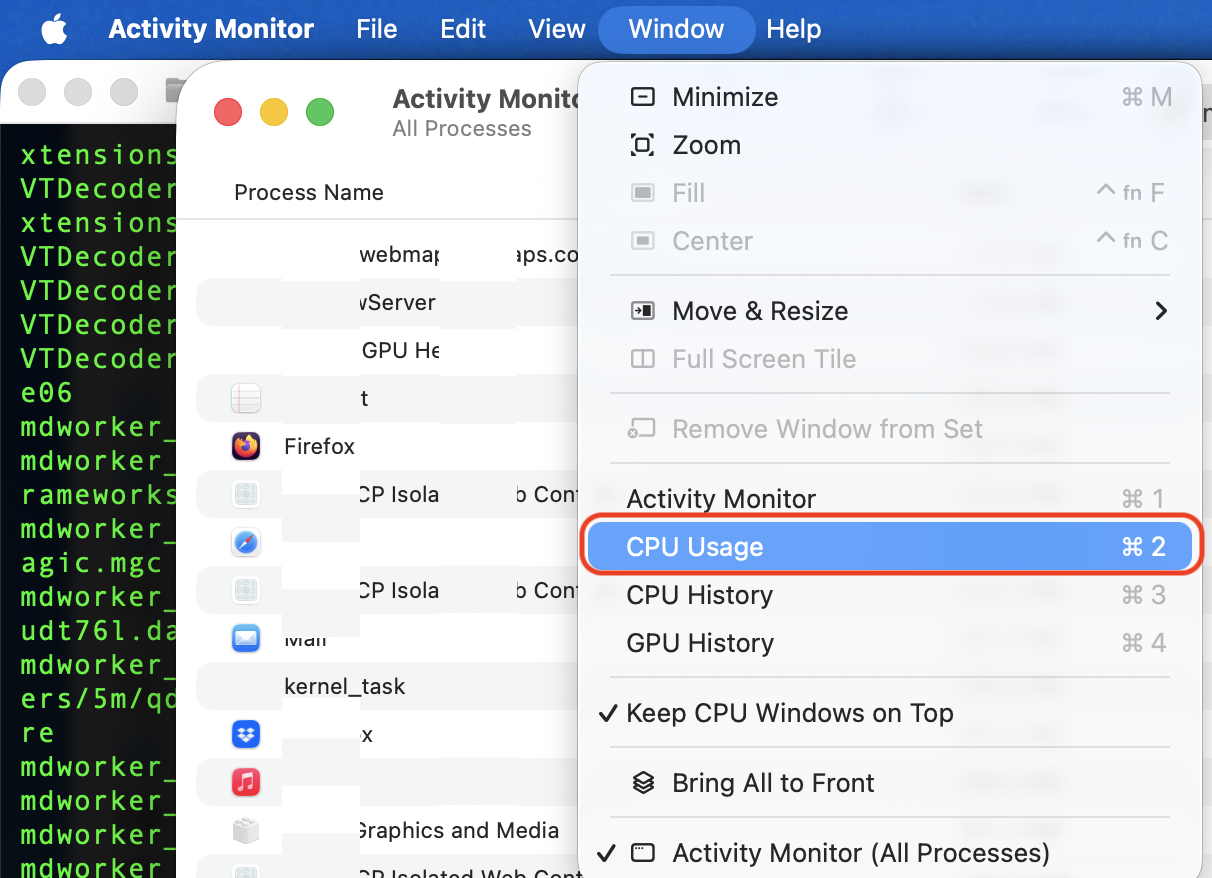Toggle Keep CPU Windows on Top
The height and width of the screenshot is (878, 1212).
789,713
